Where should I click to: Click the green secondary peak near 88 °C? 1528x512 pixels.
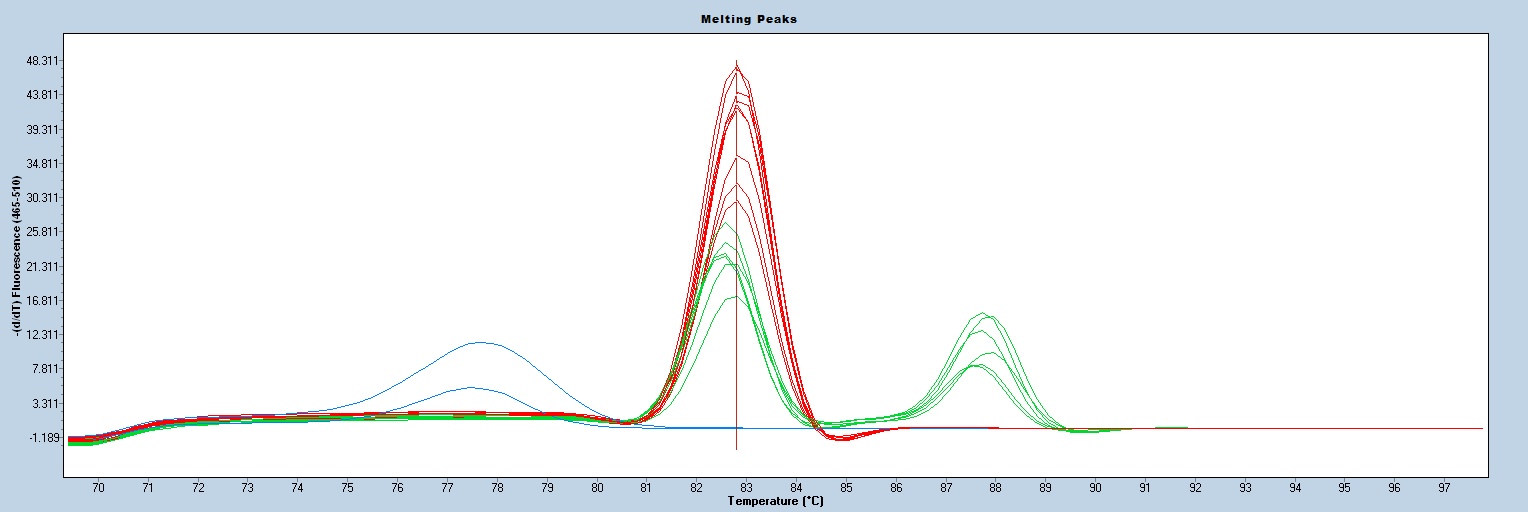(x=984, y=314)
